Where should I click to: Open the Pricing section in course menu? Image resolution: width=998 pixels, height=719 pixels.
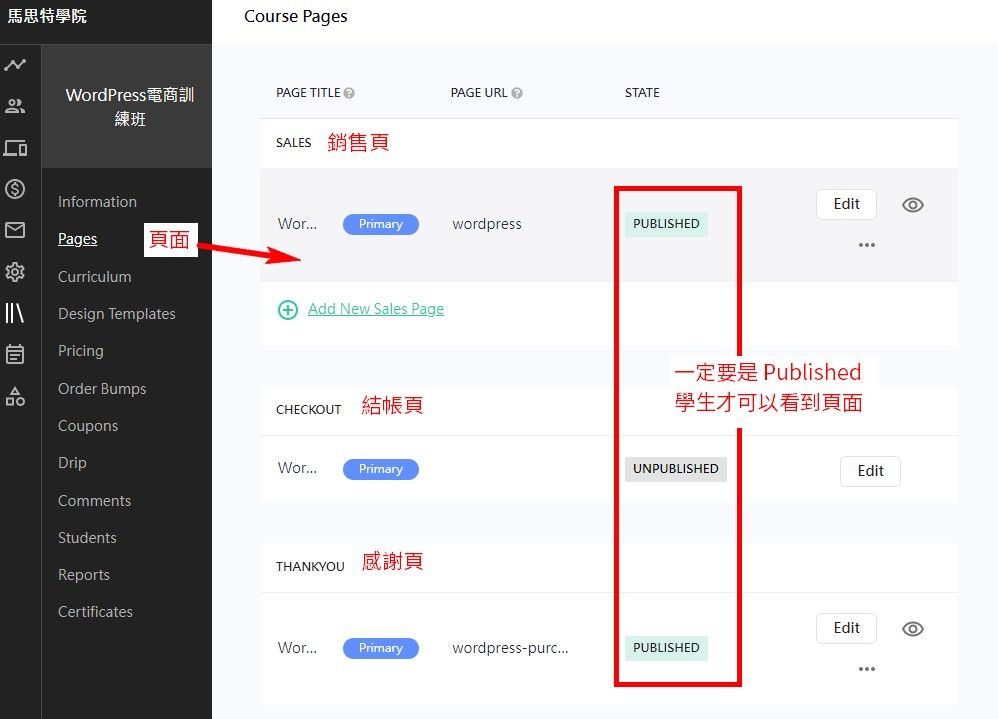point(80,351)
